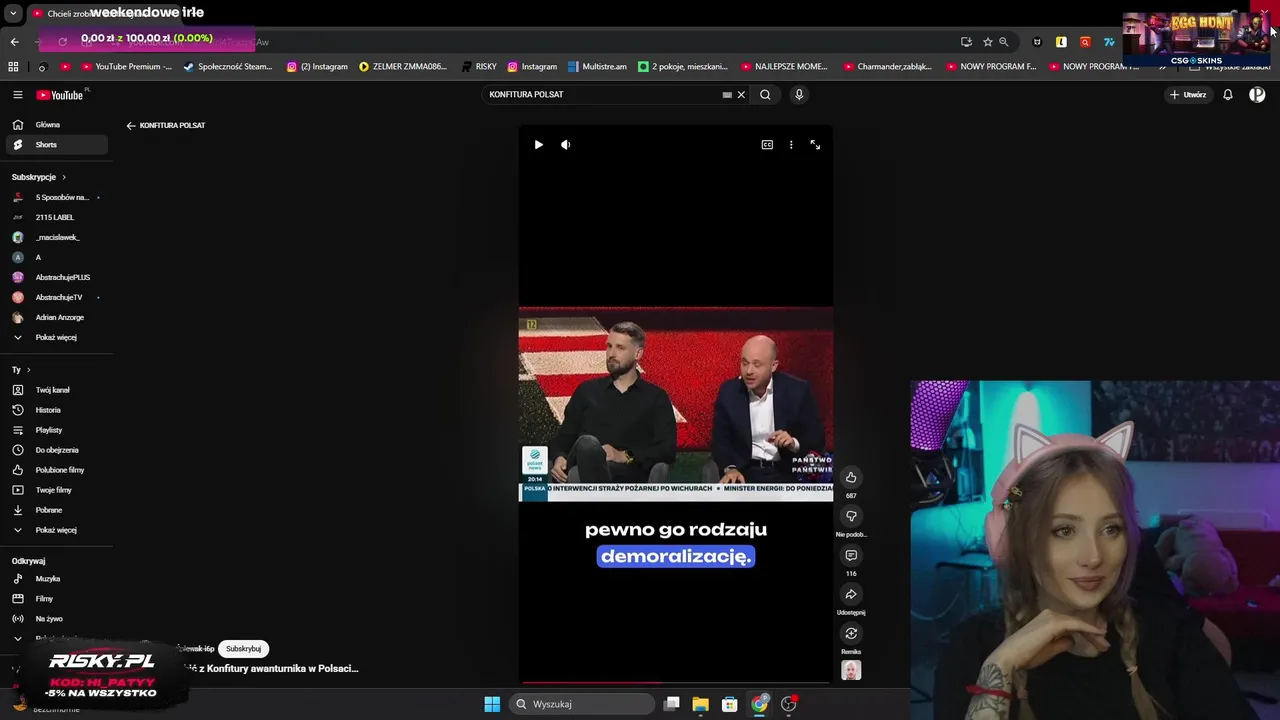Screen dimensions: 1280x720
Task: Open the browser tab search dropdown
Action: (13, 14)
